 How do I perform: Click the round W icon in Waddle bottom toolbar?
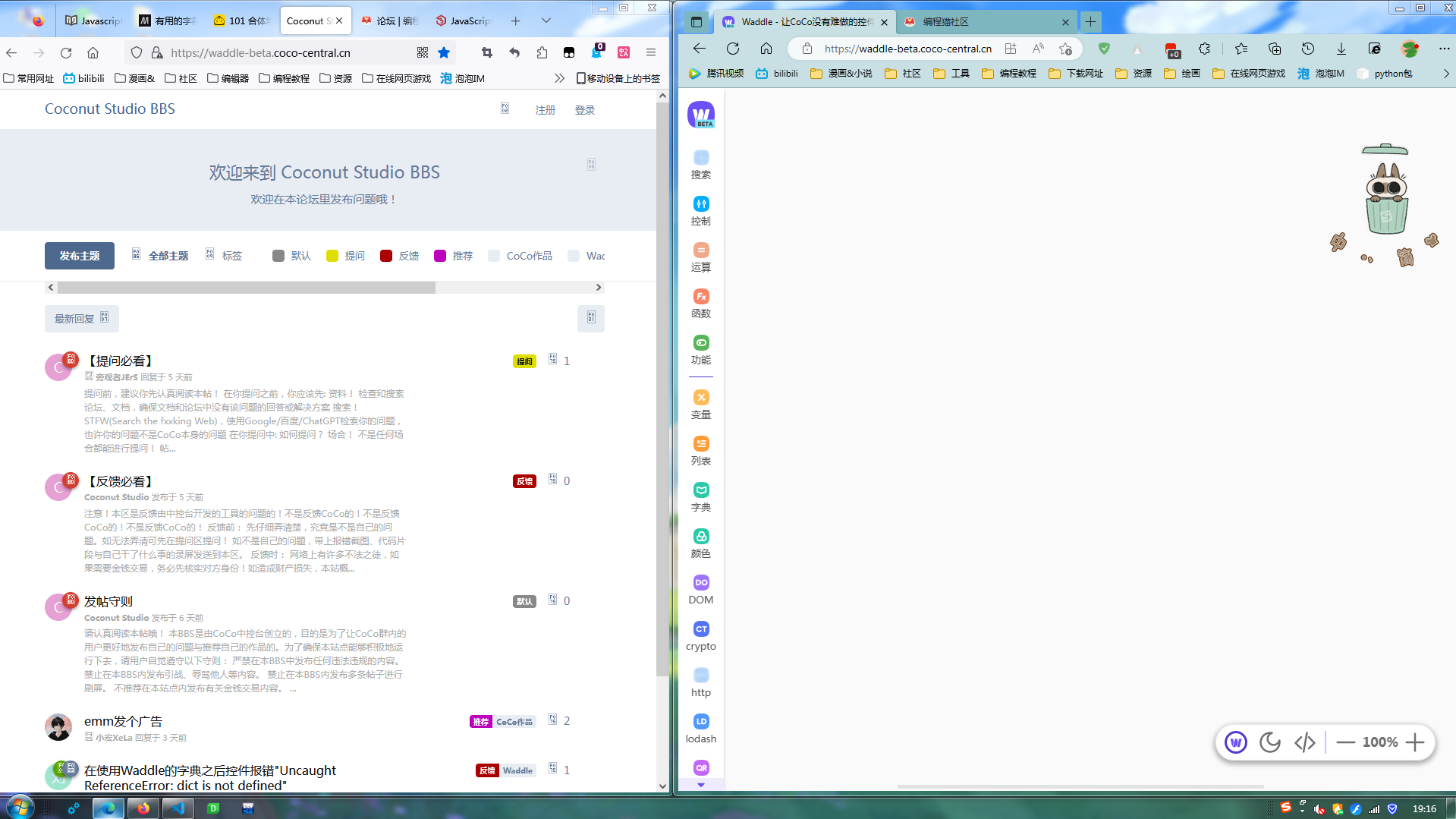1236,742
